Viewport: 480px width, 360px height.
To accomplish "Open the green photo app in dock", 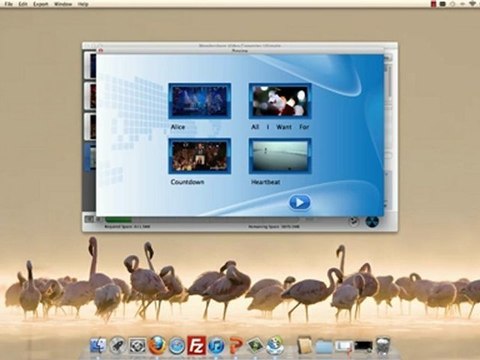I will (x=255, y=346).
